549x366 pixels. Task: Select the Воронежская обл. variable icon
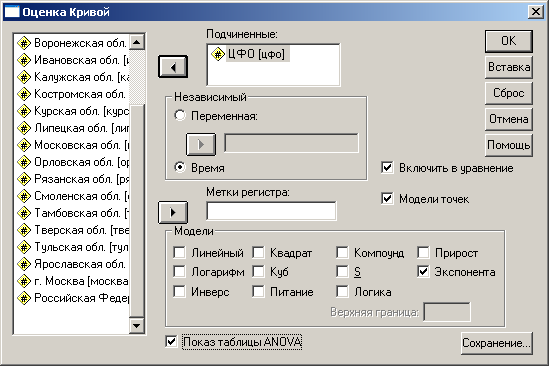pyautogui.click(x=24, y=43)
